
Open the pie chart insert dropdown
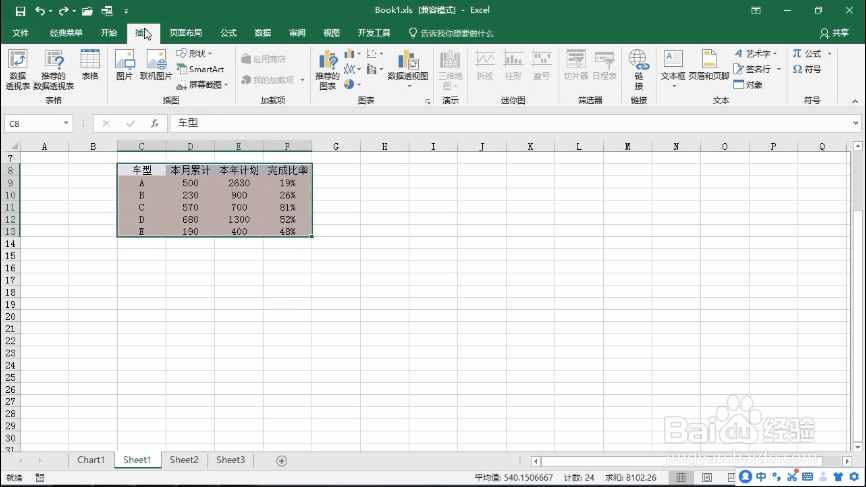[352, 84]
